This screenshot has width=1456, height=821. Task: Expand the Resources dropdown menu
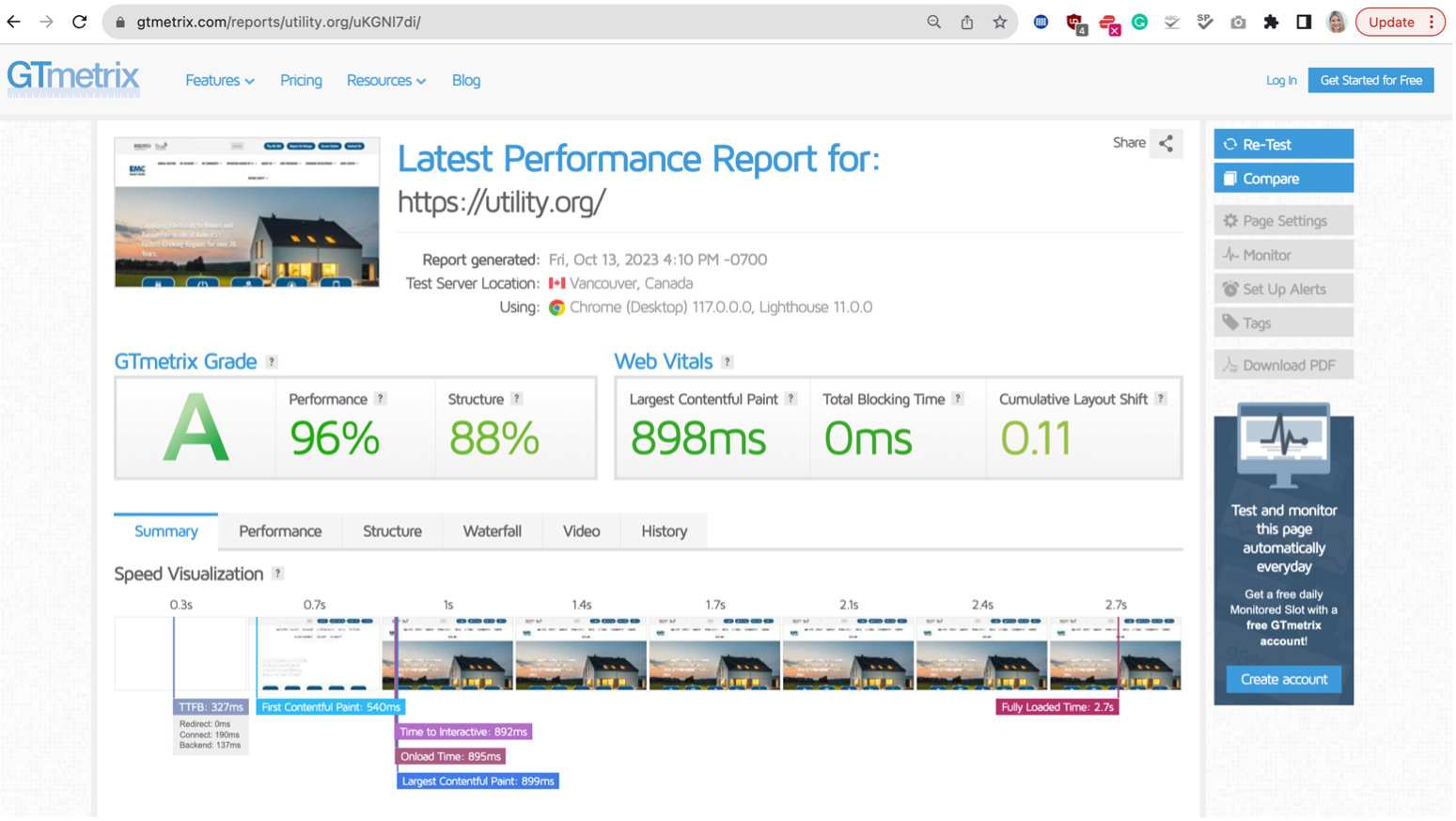(385, 81)
